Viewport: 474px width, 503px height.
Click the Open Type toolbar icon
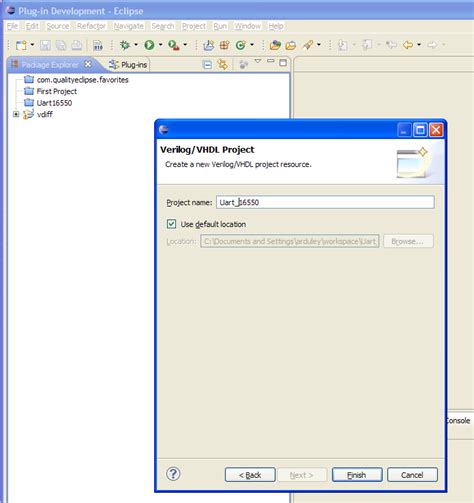(275, 45)
